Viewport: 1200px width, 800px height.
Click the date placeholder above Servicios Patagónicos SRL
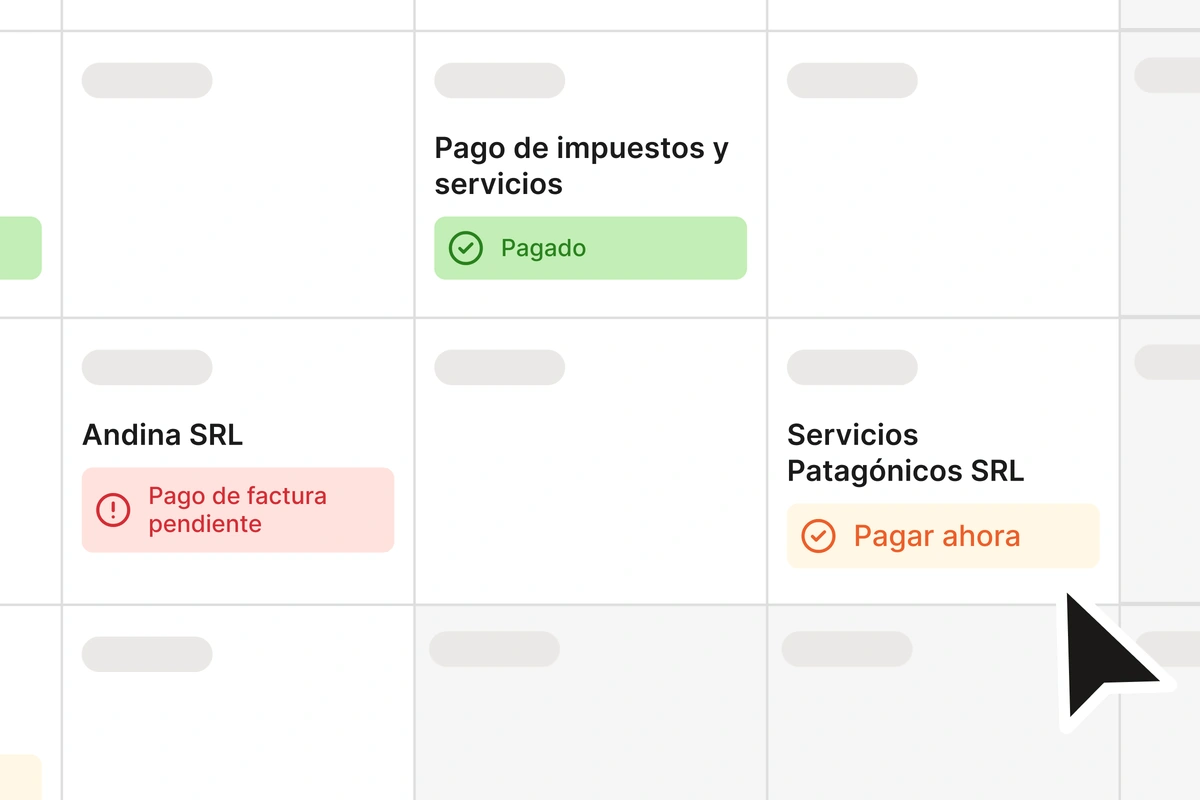point(852,367)
